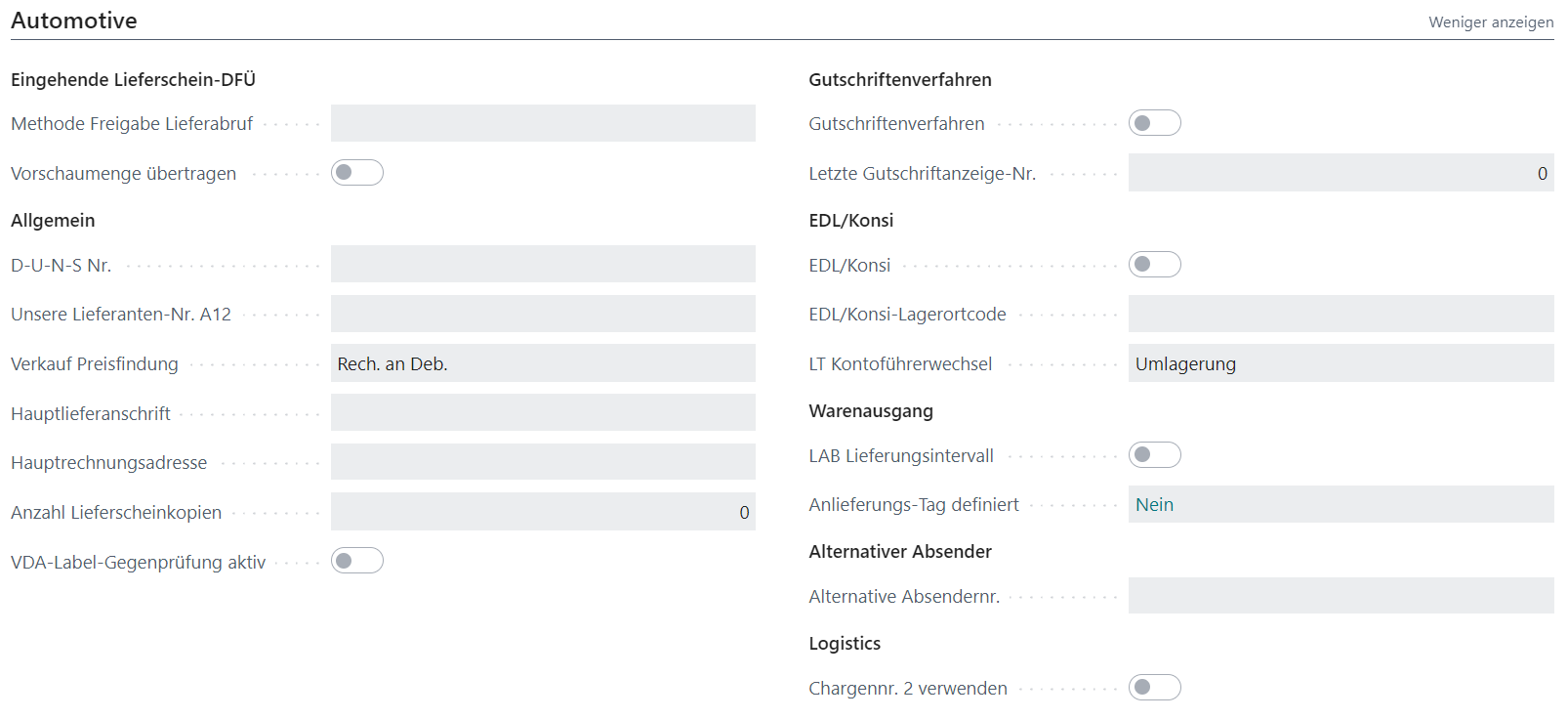Enable VDA-Label-Gegenprüfung aktiv switch
1568x719 pixels.
point(356,561)
